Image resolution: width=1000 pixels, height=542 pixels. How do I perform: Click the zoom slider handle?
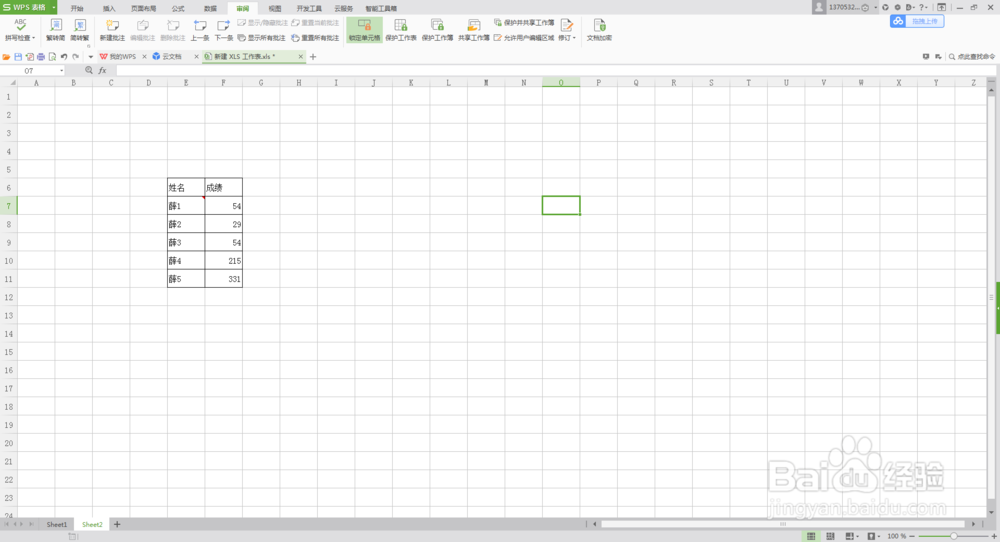coord(953,536)
